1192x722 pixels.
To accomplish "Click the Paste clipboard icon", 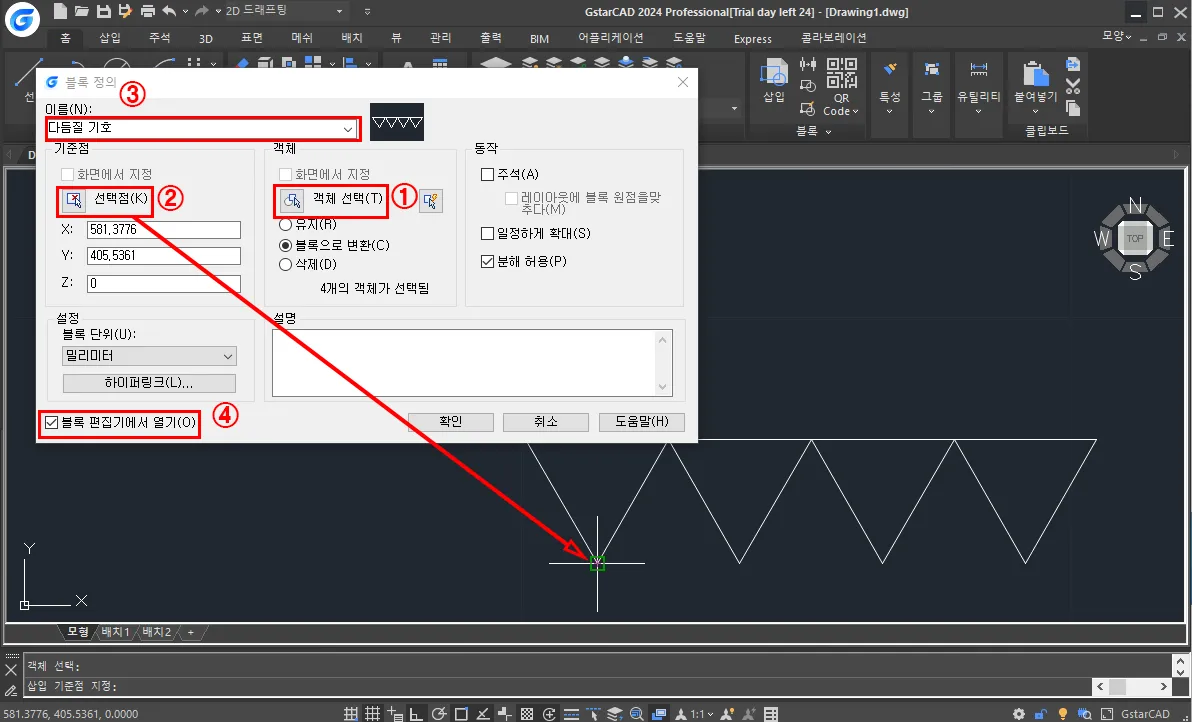I will pyautogui.click(x=1035, y=76).
